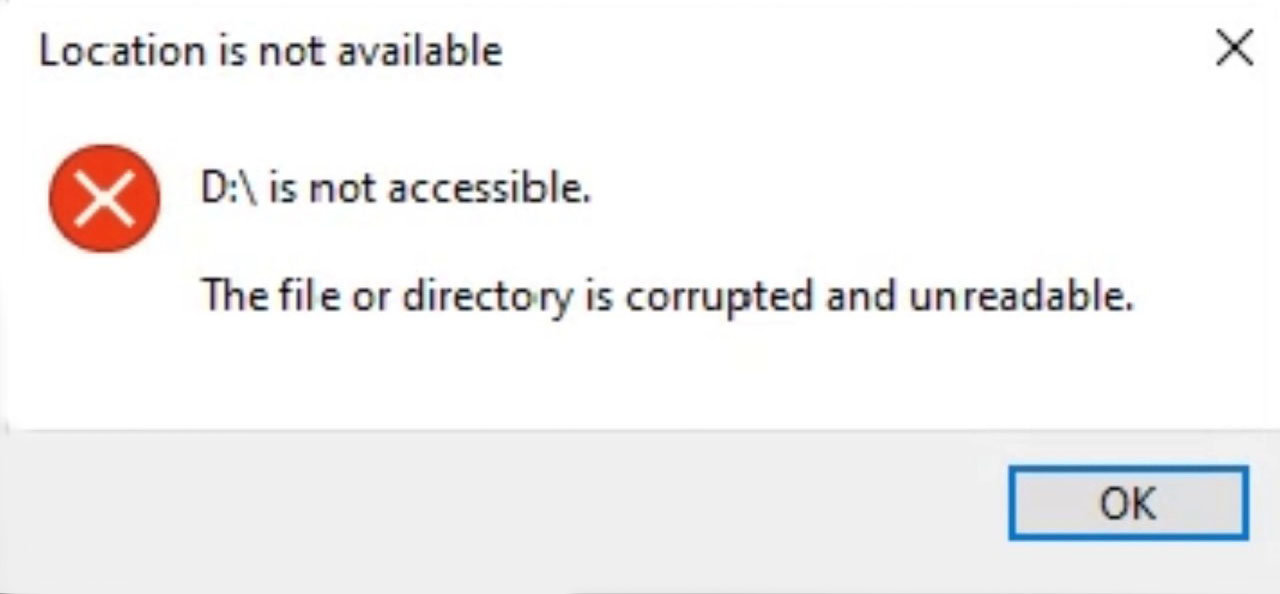Image resolution: width=1280 pixels, height=594 pixels.
Task: Click the white cross inside the error icon
Action: [x=104, y=198]
